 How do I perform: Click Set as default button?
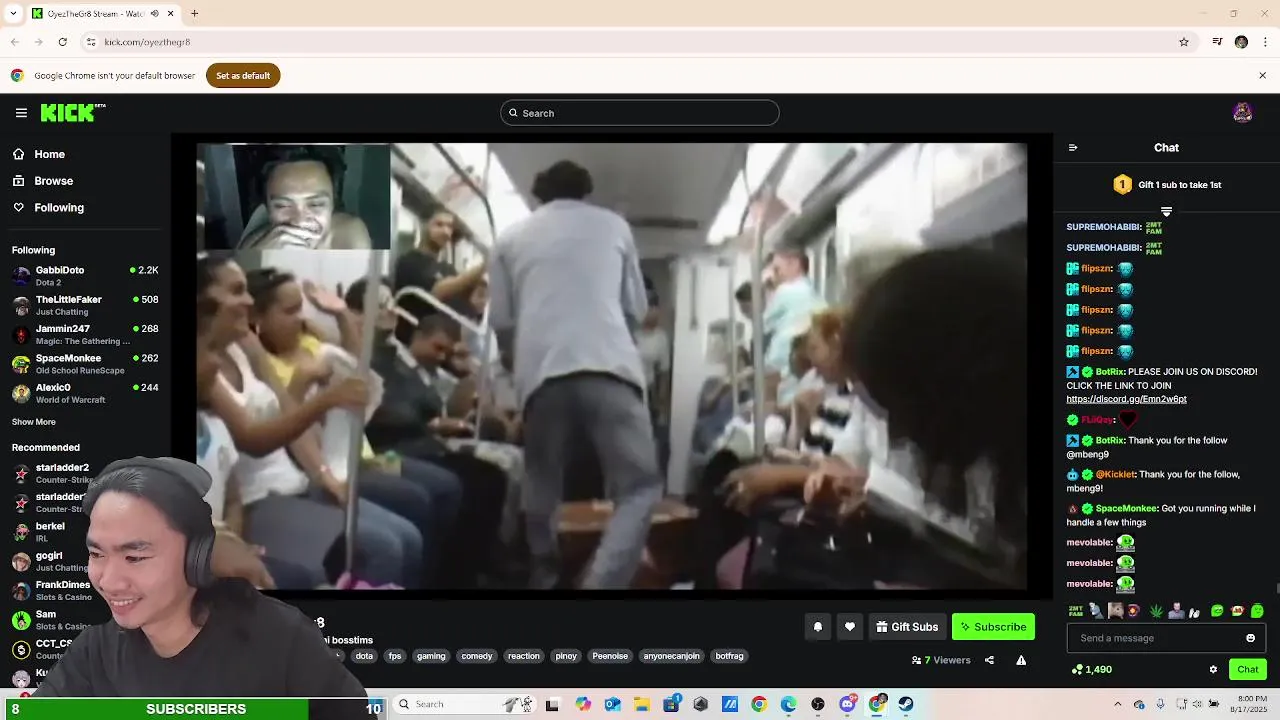click(243, 76)
